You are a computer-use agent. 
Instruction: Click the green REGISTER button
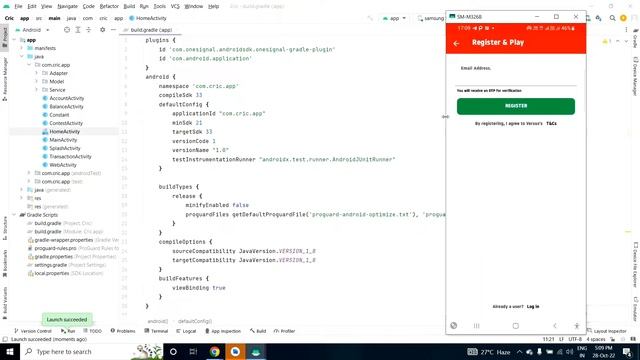[x=516, y=106]
